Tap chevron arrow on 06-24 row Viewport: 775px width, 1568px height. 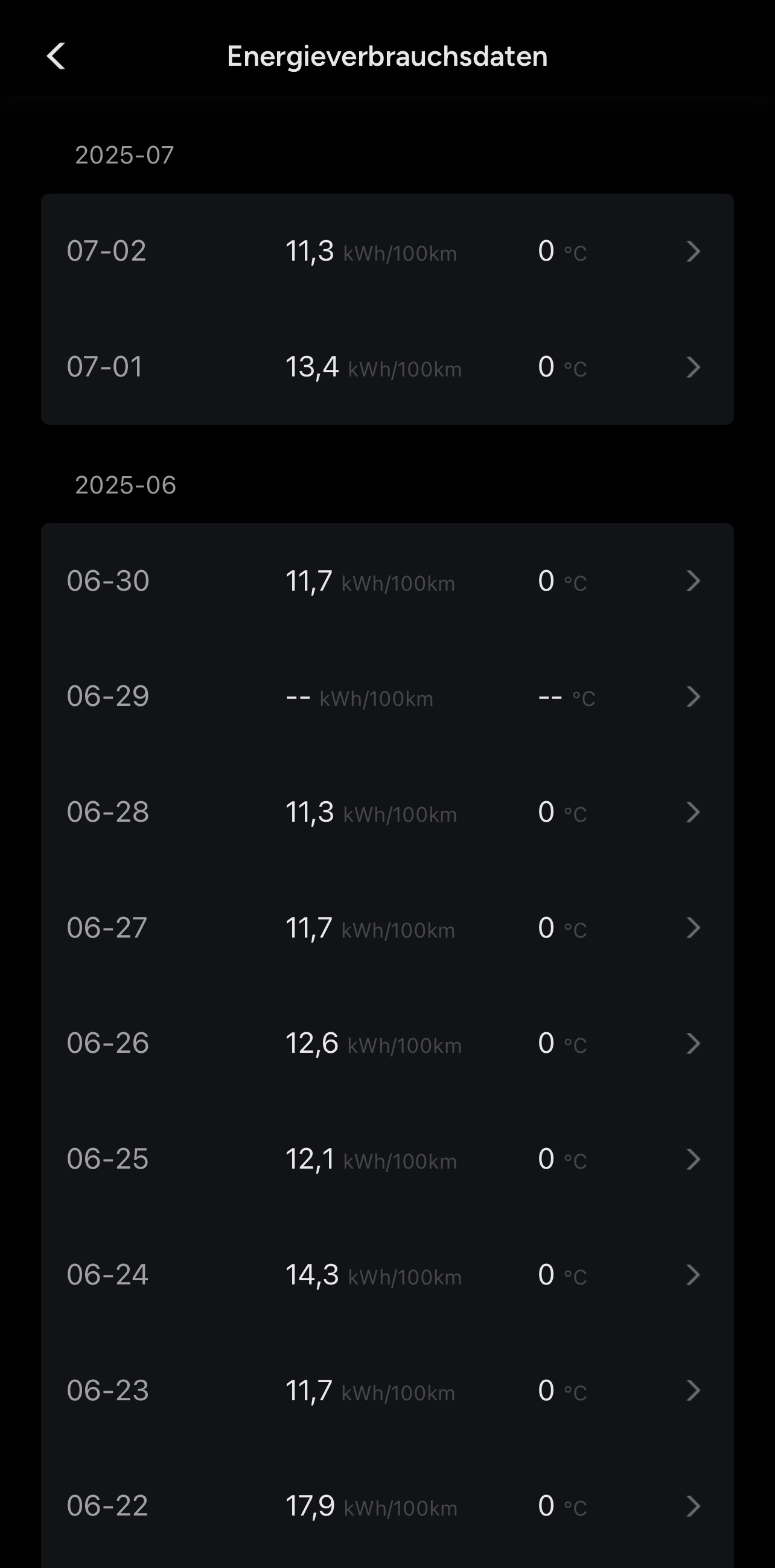(693, 1275)
